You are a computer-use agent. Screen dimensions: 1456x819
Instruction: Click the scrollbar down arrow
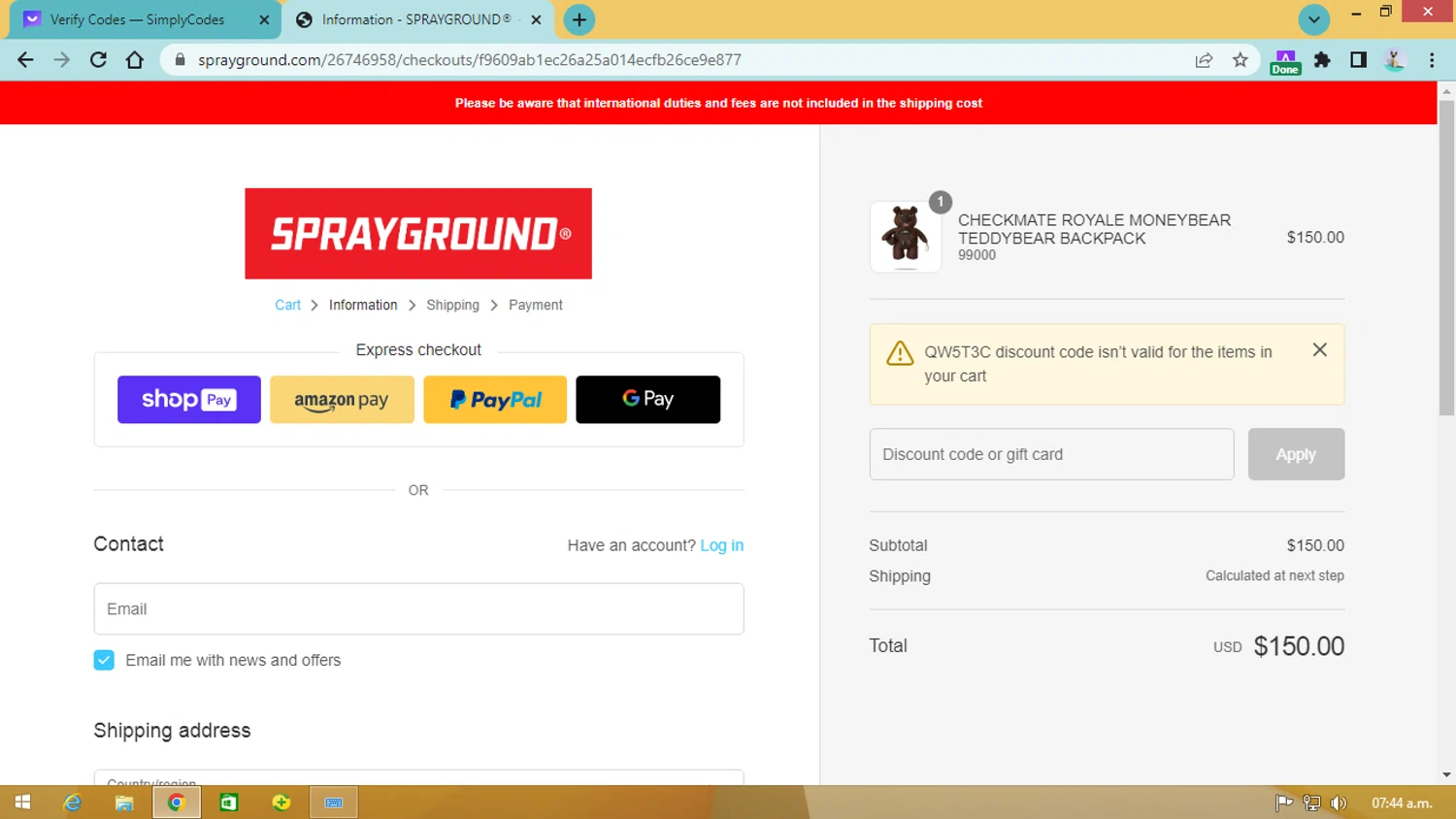click(x=1446, y=775)
